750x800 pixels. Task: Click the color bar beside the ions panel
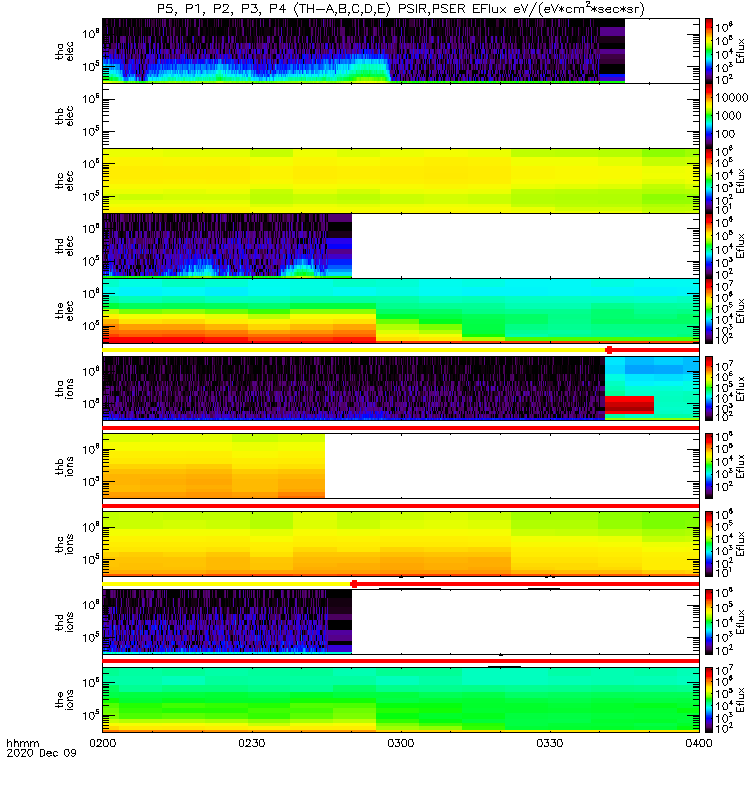(709, 699)
